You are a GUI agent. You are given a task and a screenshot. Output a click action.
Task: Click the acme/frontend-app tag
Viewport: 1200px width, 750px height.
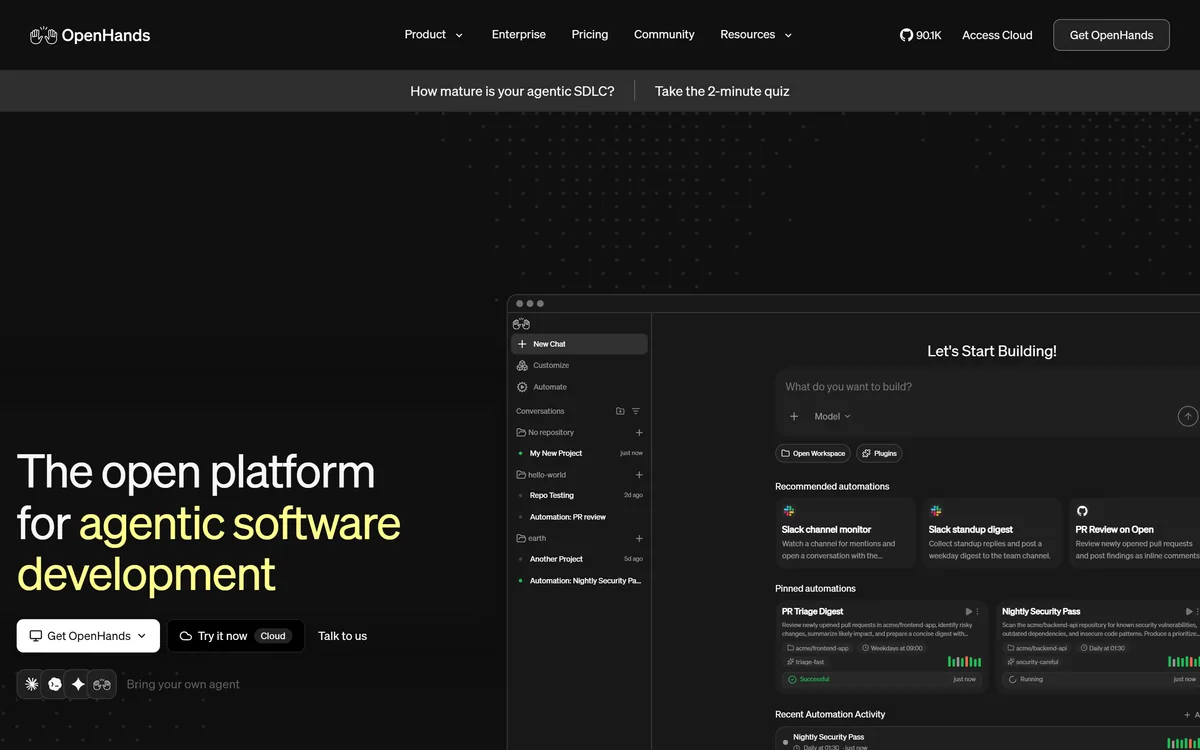pos(817,648)
